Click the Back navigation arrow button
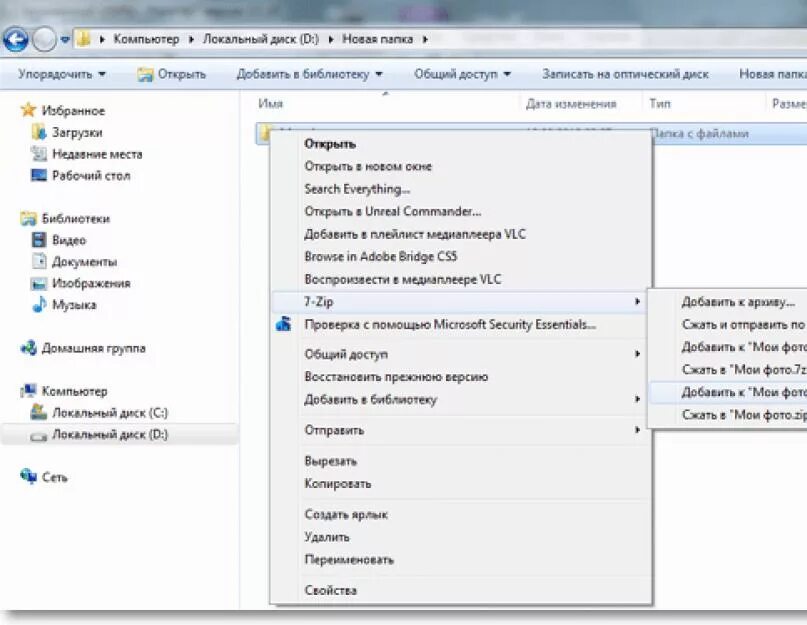The width and height of the screenshot is (807, 625). [15, 39]
